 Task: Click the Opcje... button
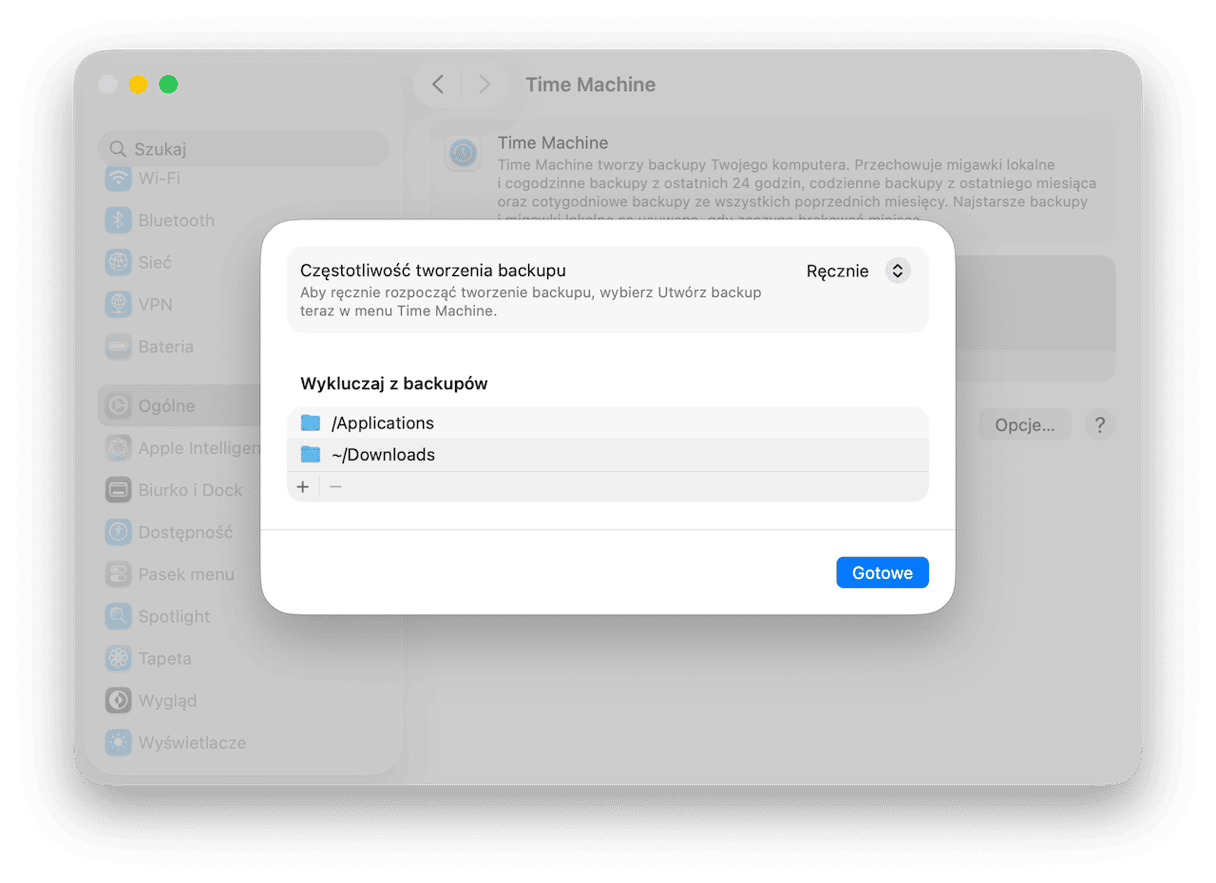1025,425
